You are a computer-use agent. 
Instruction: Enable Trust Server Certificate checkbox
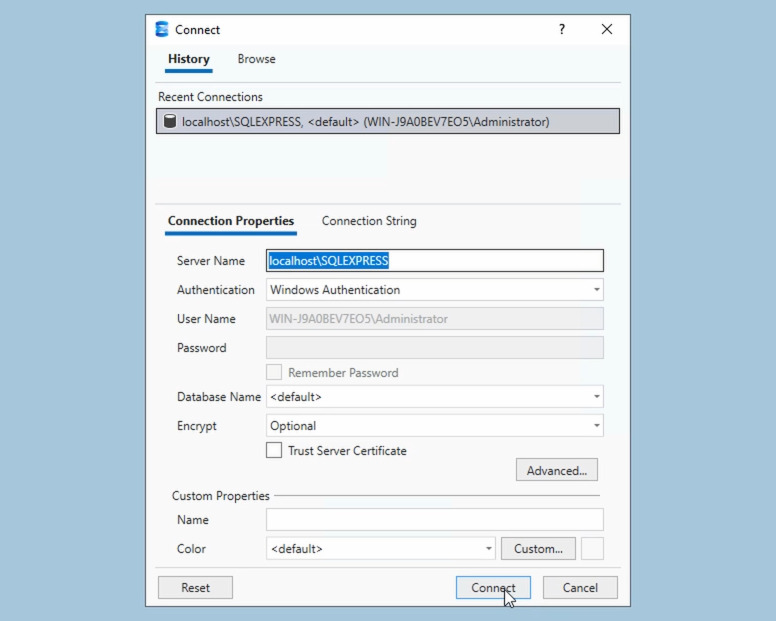(274, 450)
